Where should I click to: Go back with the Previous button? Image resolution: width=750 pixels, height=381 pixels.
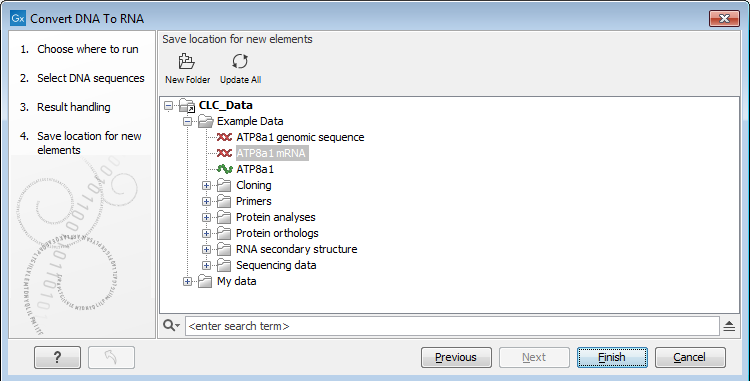point(456,357)
